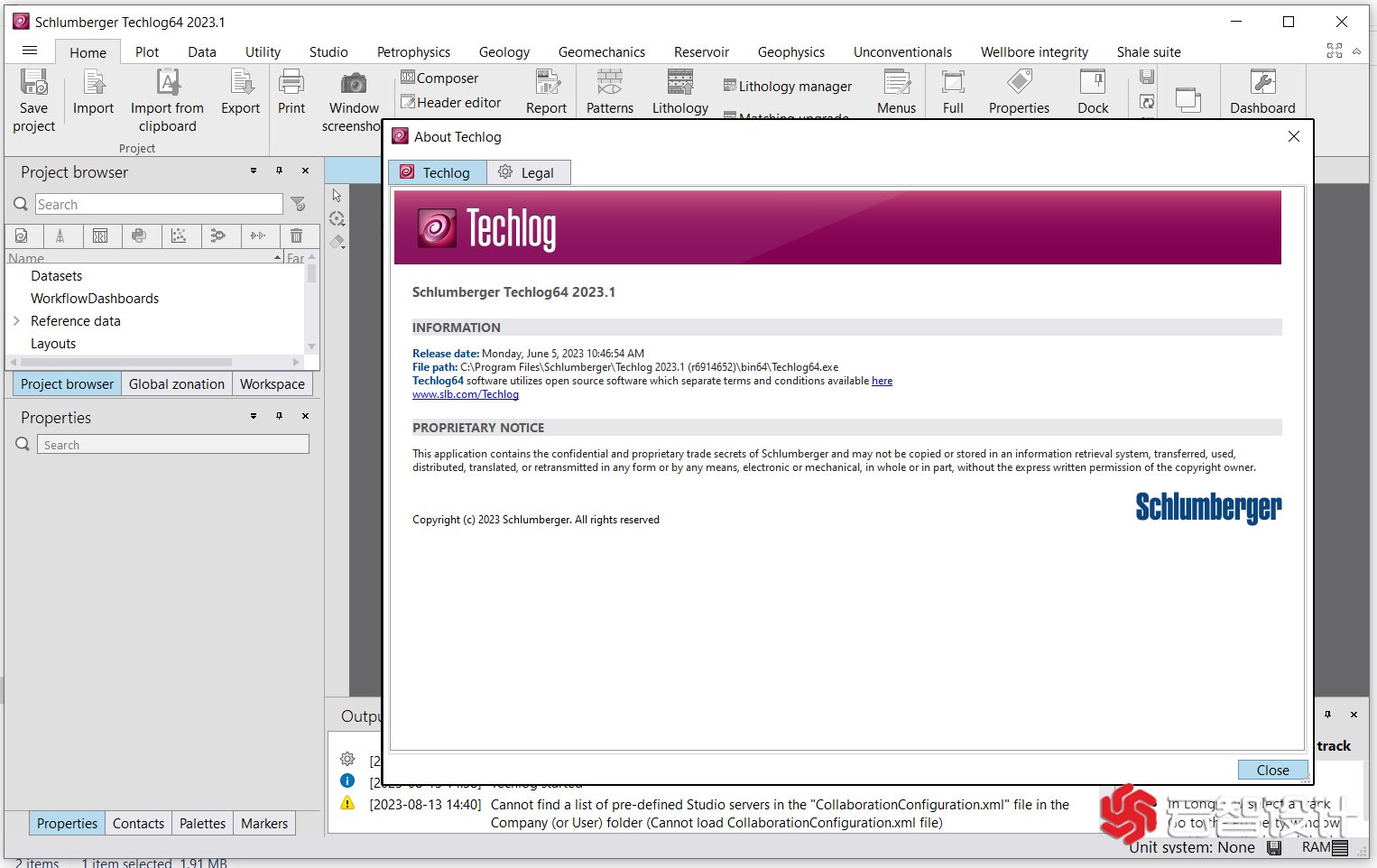Click the Project browser filter icon
The image size is (1377, 868).
298,205
